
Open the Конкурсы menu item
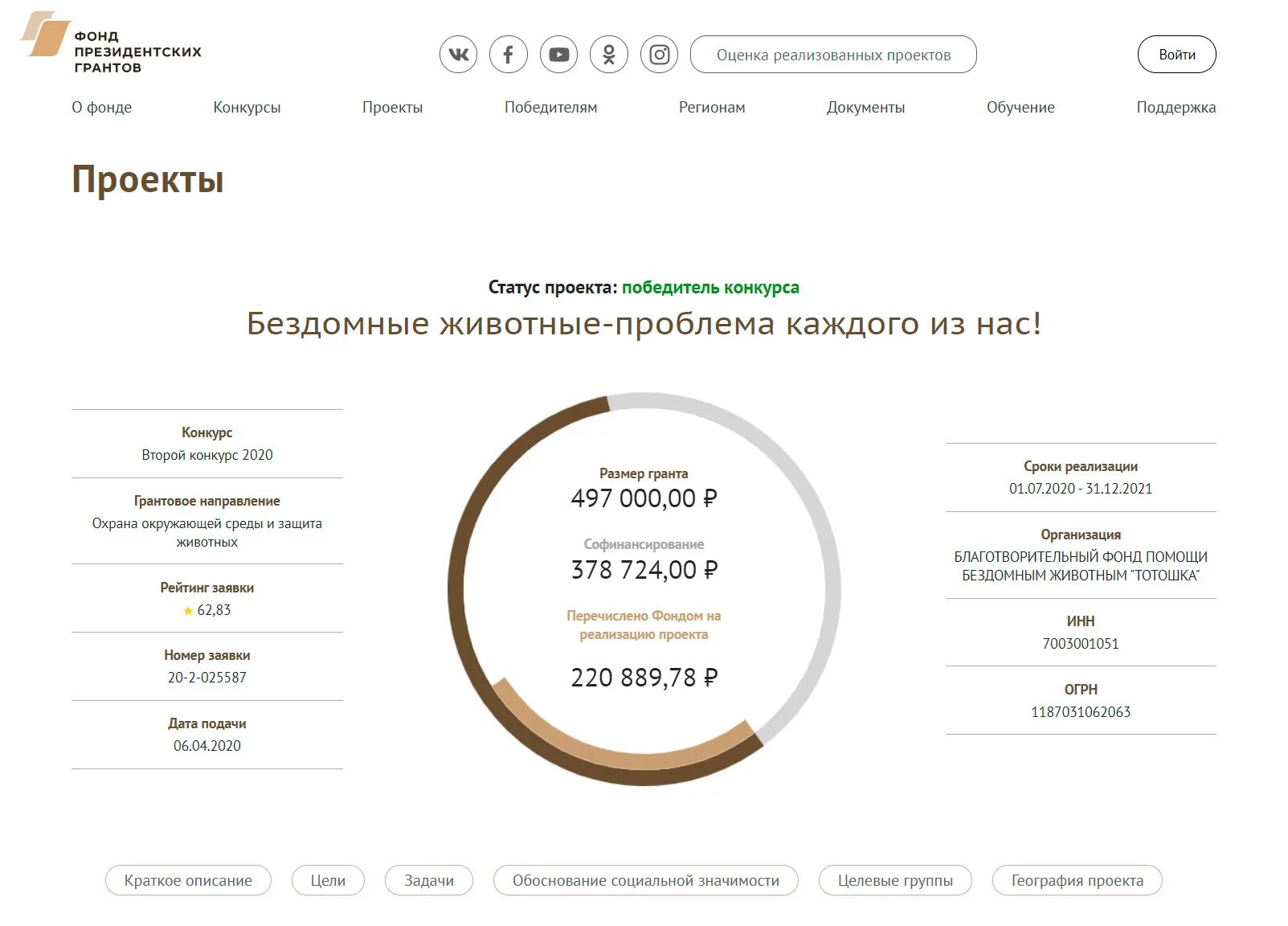point(247,107)
